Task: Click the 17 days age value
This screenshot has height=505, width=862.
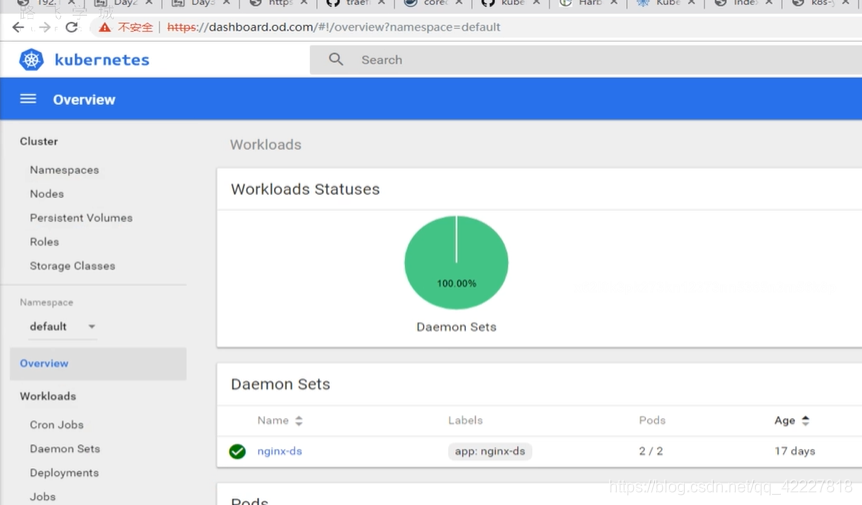Action: click(795, 451)
